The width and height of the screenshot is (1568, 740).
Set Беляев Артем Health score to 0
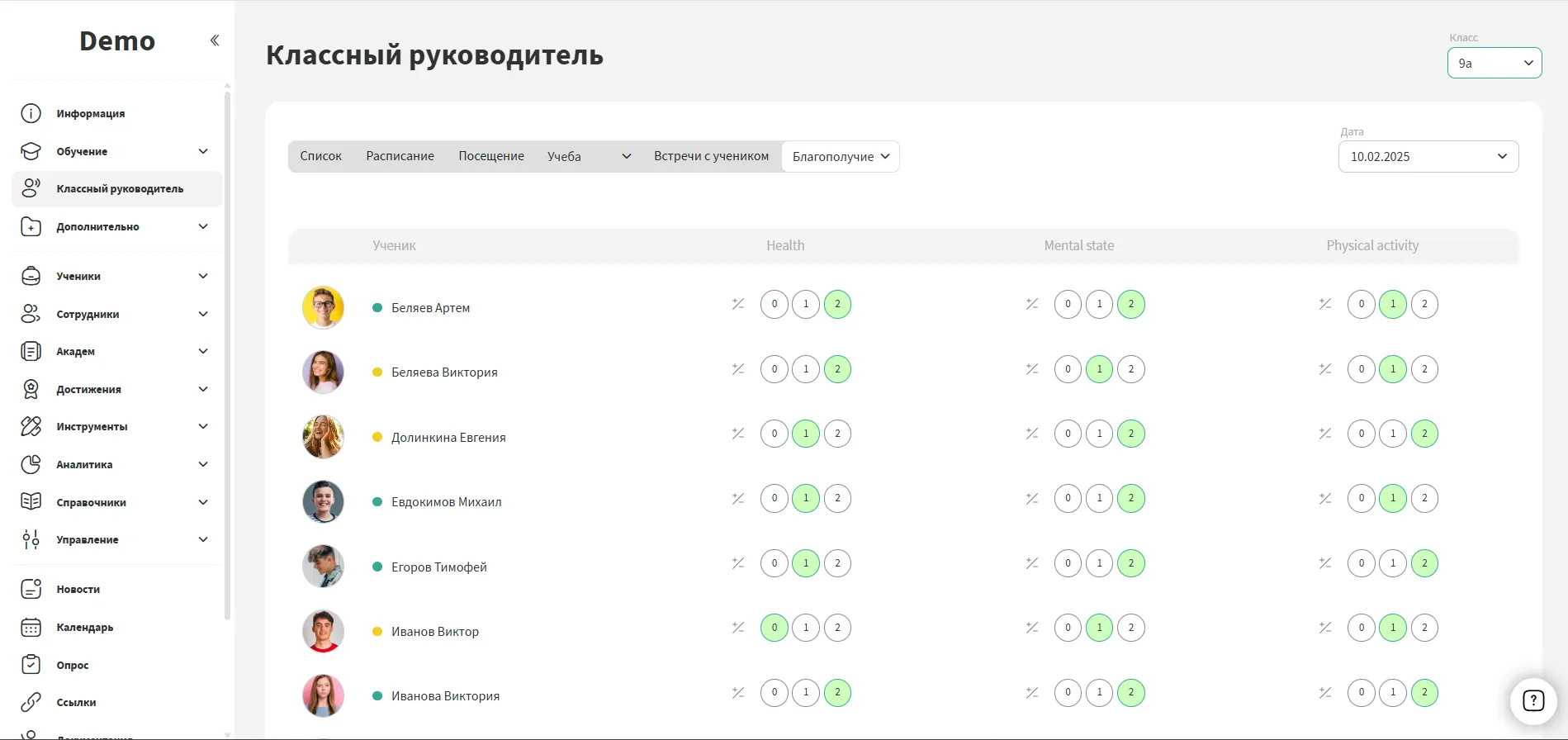(x=774, y=304)
